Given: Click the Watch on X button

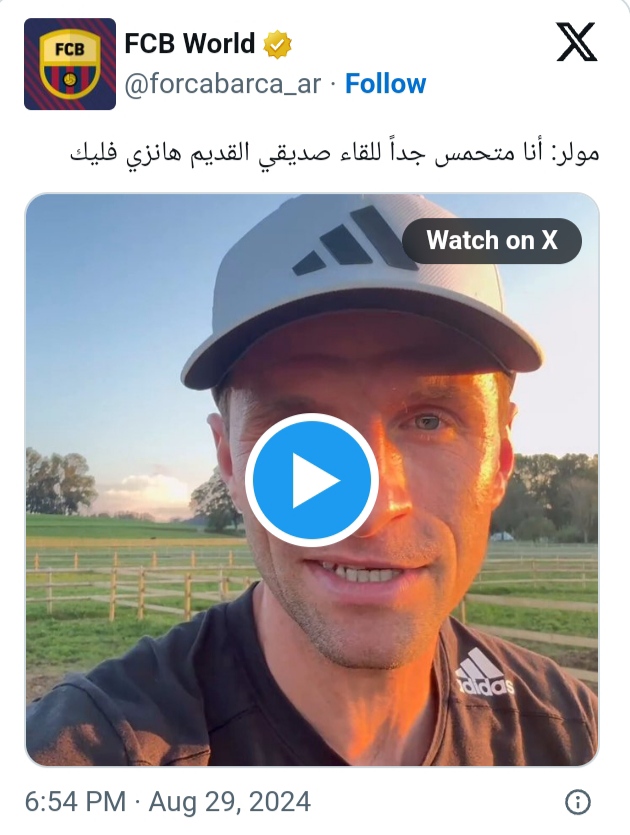Looking at the screenshot, I should pos(492,240).
